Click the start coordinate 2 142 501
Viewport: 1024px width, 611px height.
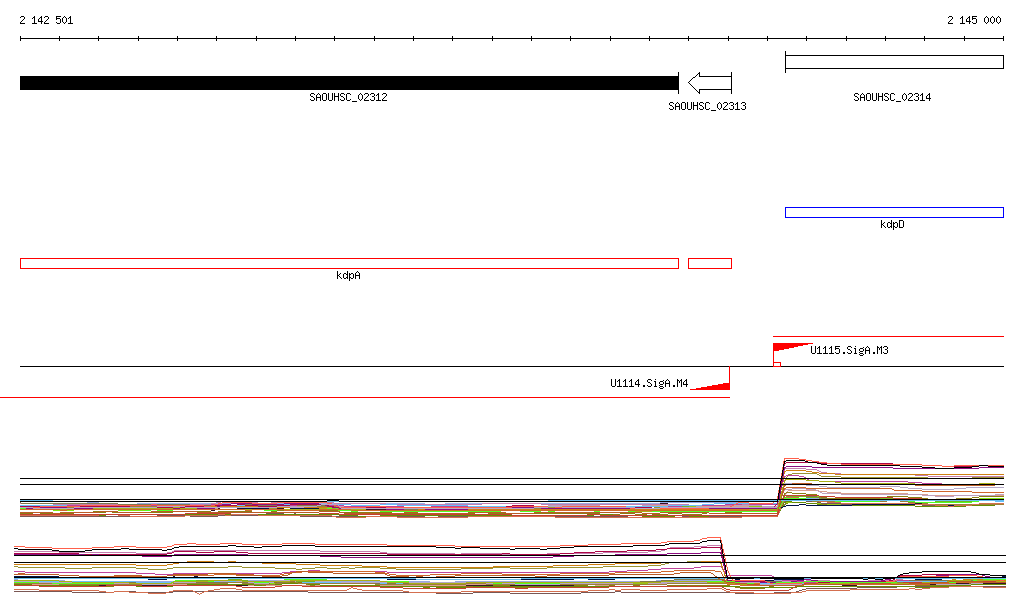[x=46, y=20]
